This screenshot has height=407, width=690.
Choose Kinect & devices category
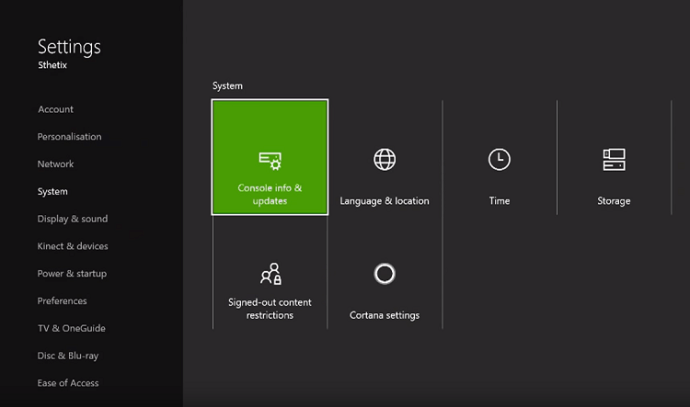pos(73,246)
